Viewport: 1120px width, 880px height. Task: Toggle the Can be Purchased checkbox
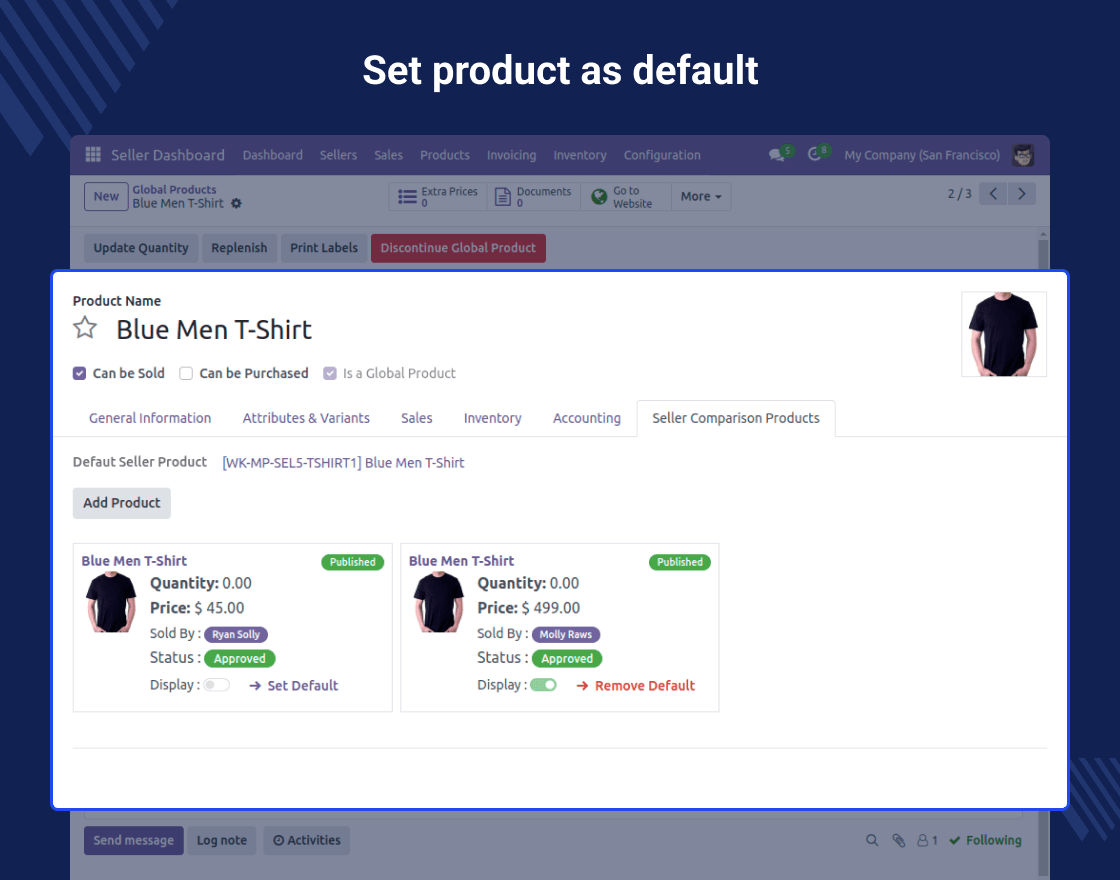tap(186, 374)
